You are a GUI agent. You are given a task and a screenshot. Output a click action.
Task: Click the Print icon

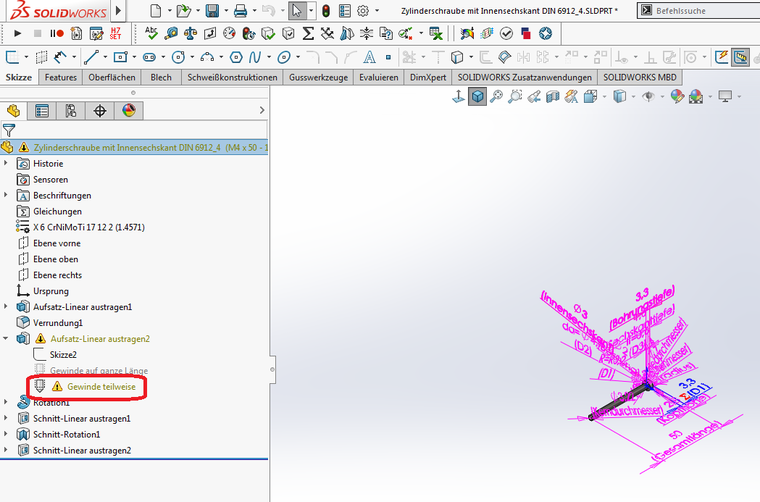coord(240,10)
